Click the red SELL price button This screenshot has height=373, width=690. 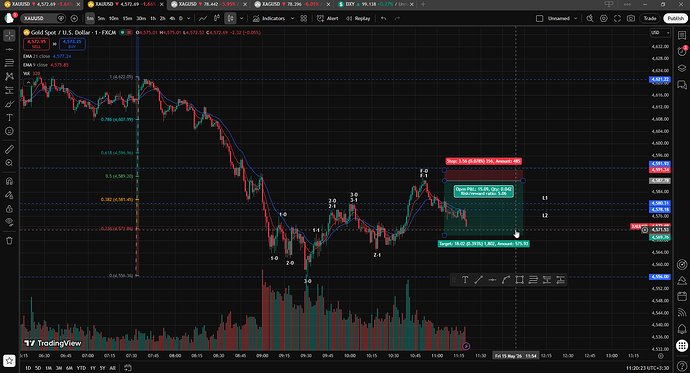coord(36,44)
